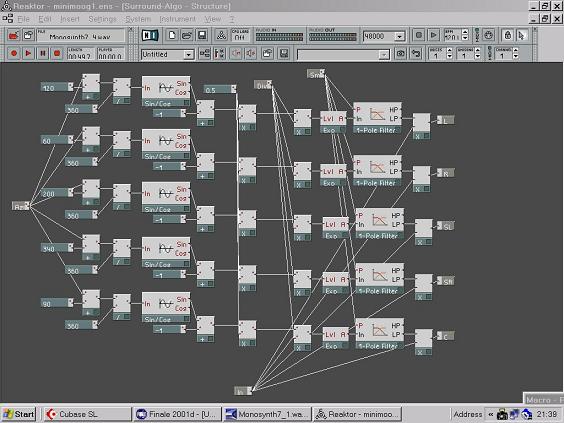This screenshot has width=564, height=423.
Task: Click the three-circles structure icon
Action: (221, 35)
